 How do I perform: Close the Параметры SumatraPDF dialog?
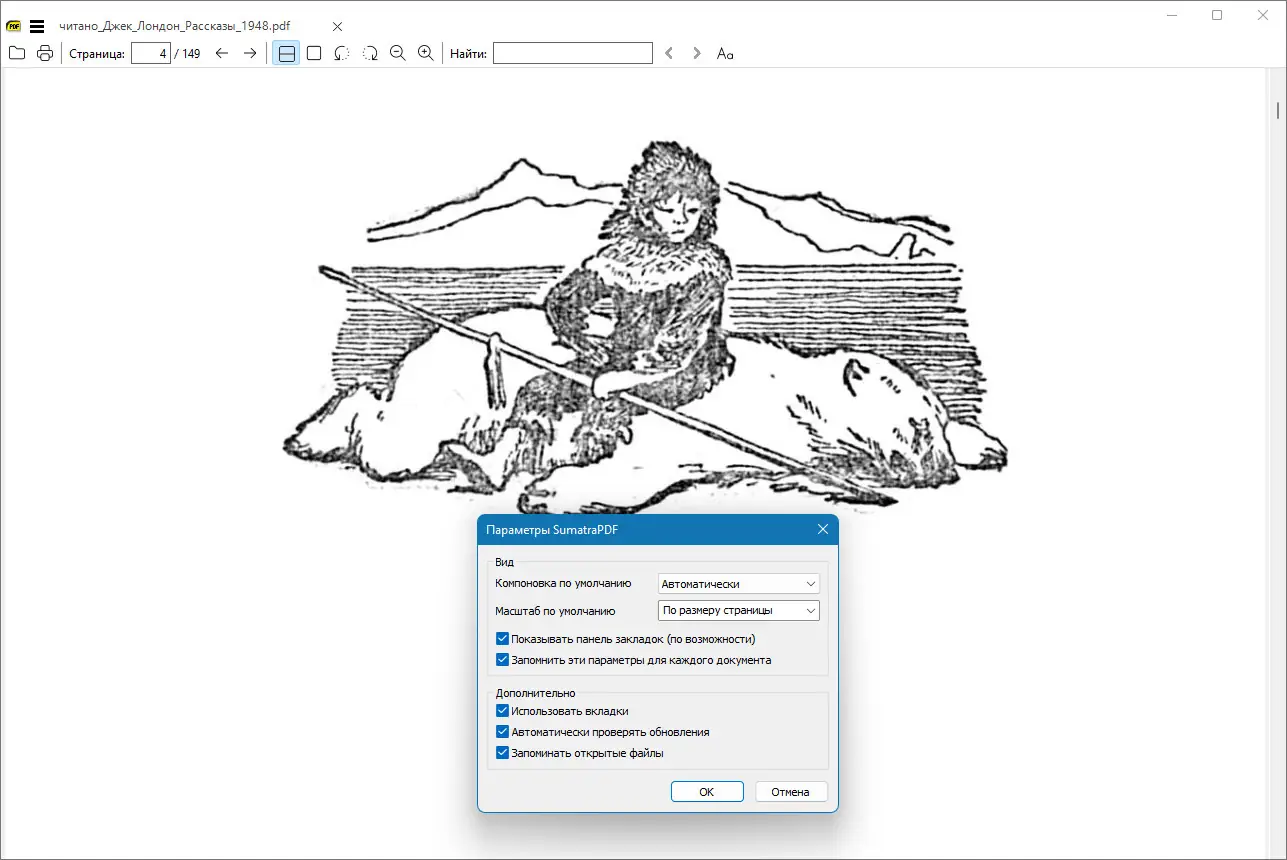click(x=823, y=530)
